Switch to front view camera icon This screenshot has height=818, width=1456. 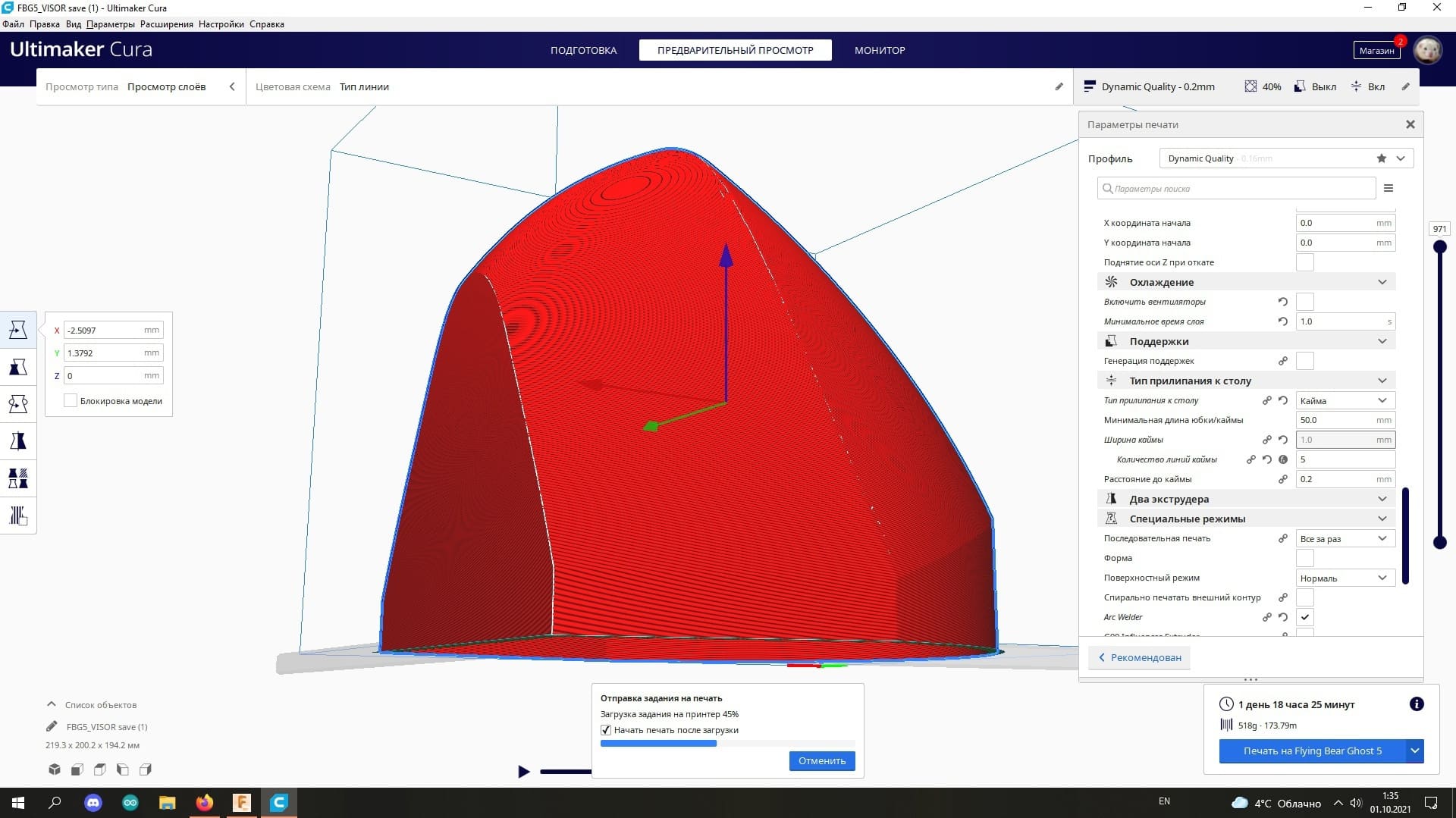click(x=77, y=769)
